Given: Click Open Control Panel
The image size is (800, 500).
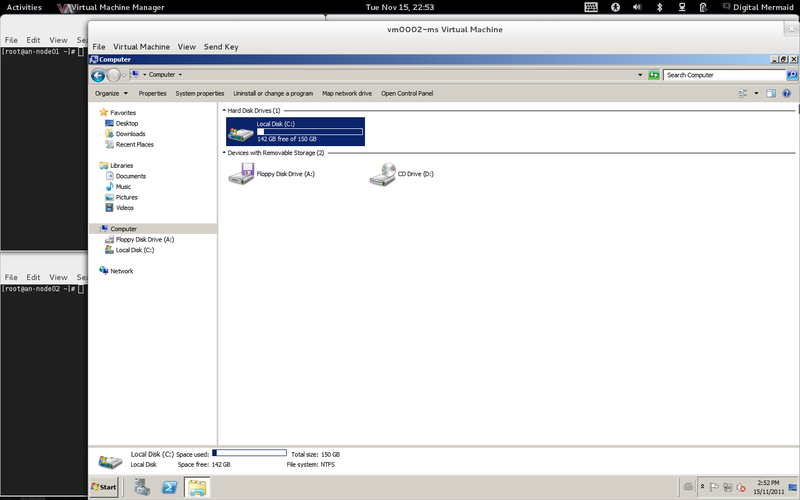Looking at the screenshot, I should click(407, 93).
